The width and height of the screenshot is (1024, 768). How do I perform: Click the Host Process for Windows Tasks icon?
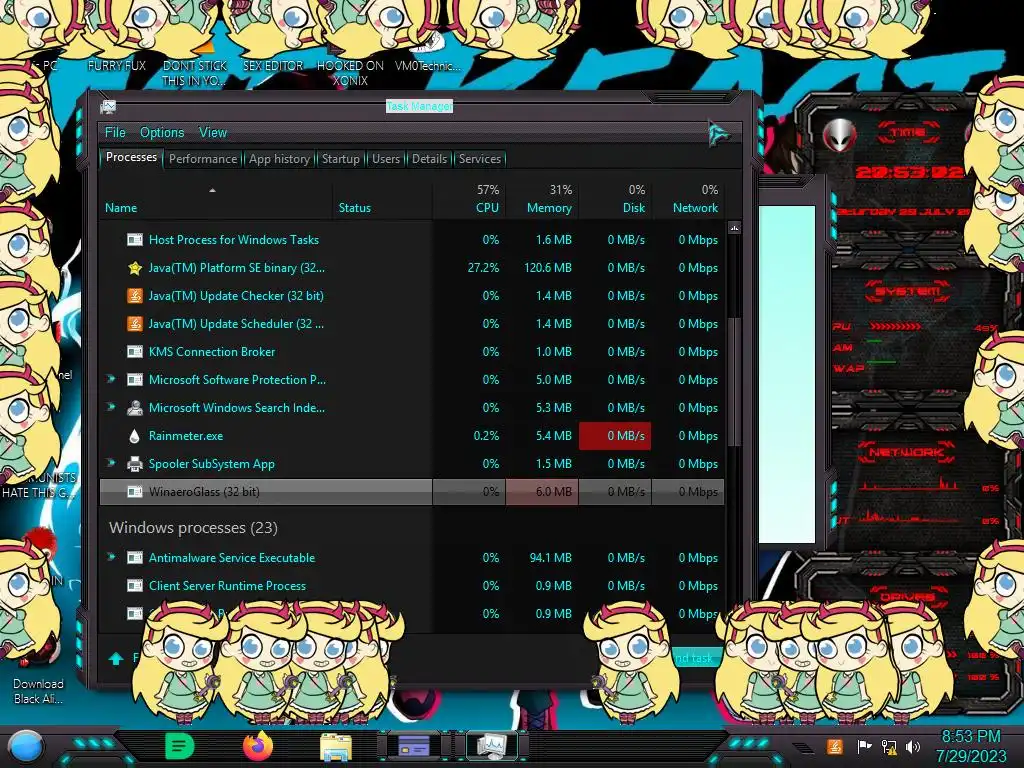click(135, 240)
